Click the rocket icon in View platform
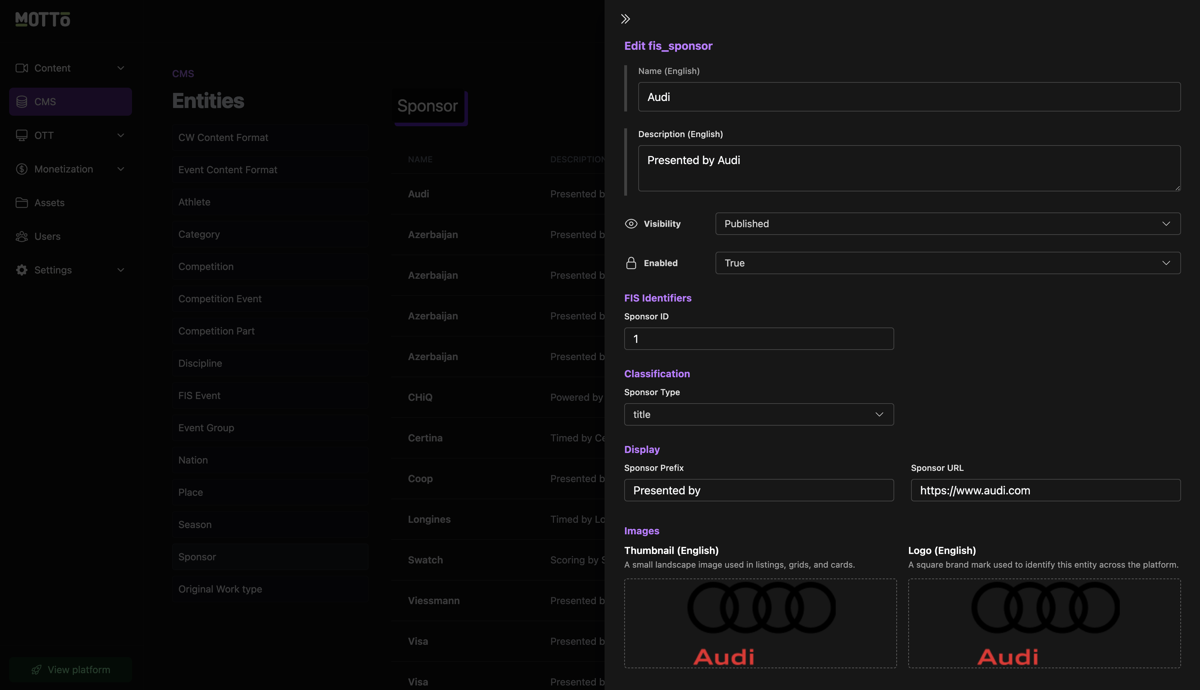Image resolution: width=1200 pixels, height=690 pixels. click(x=36, y=670)
